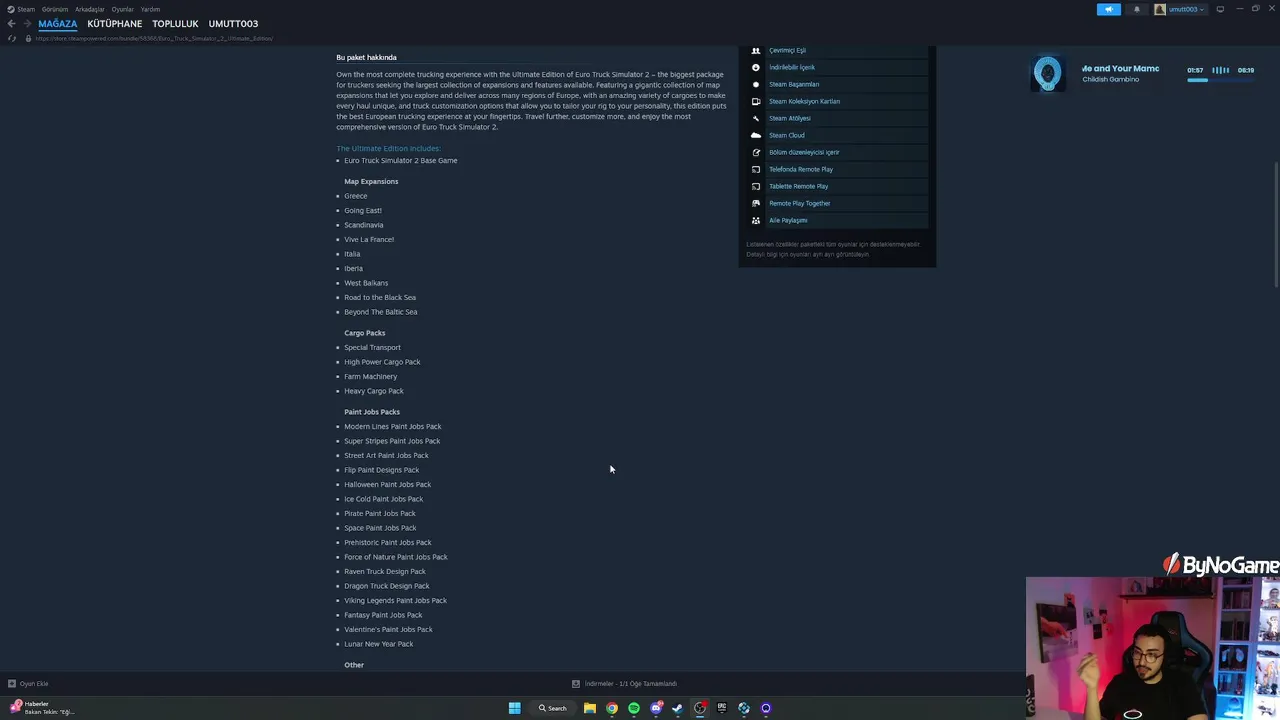The height and width of the screenshot is (720, 1280).
Task: Go forward using the forward arrow
Action: click(x=27, y=24)
